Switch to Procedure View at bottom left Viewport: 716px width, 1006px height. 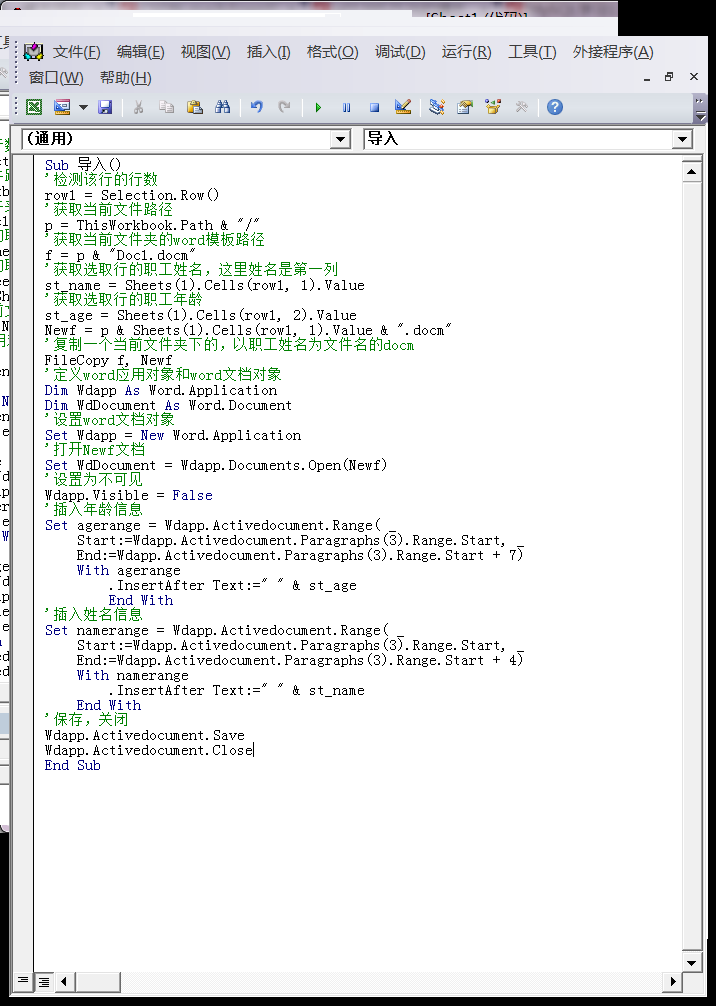click(23, 982)
